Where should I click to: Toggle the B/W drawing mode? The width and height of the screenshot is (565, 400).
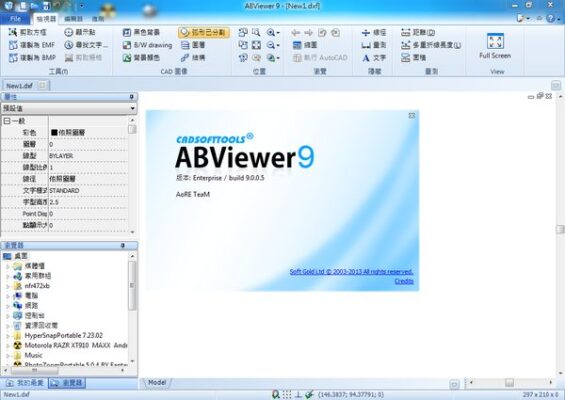147,45
